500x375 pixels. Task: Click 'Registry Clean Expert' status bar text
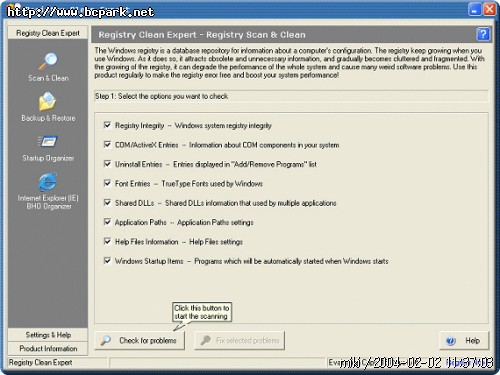(40, 362)
